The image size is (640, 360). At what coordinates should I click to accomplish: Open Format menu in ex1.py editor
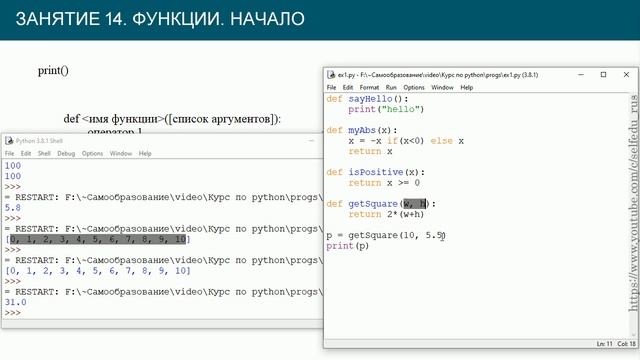click(x=369, y=87)
